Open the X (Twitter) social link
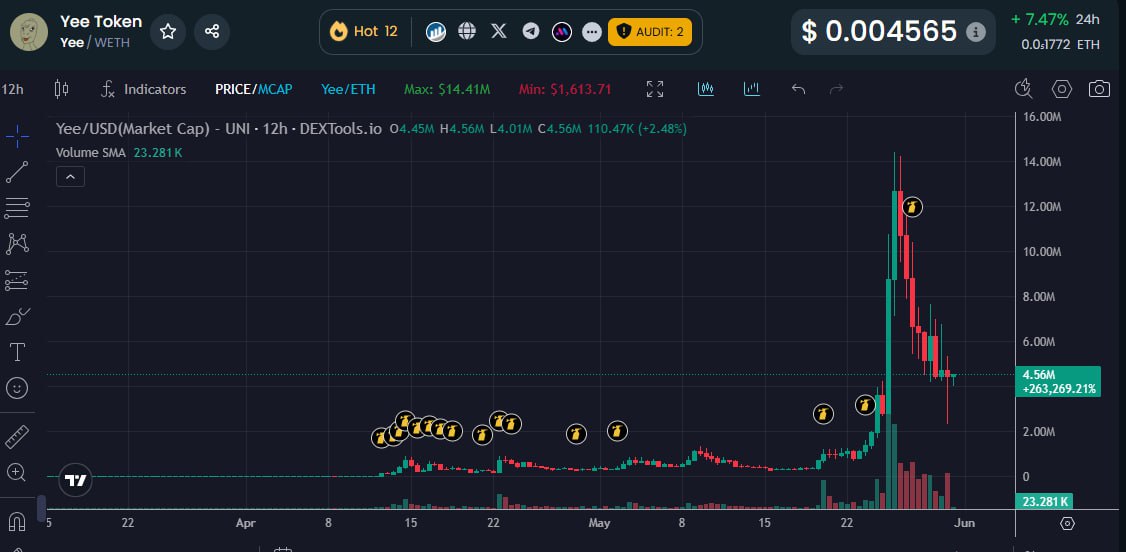This screenshot has width=1126, height=552. (x=499, y=31)
